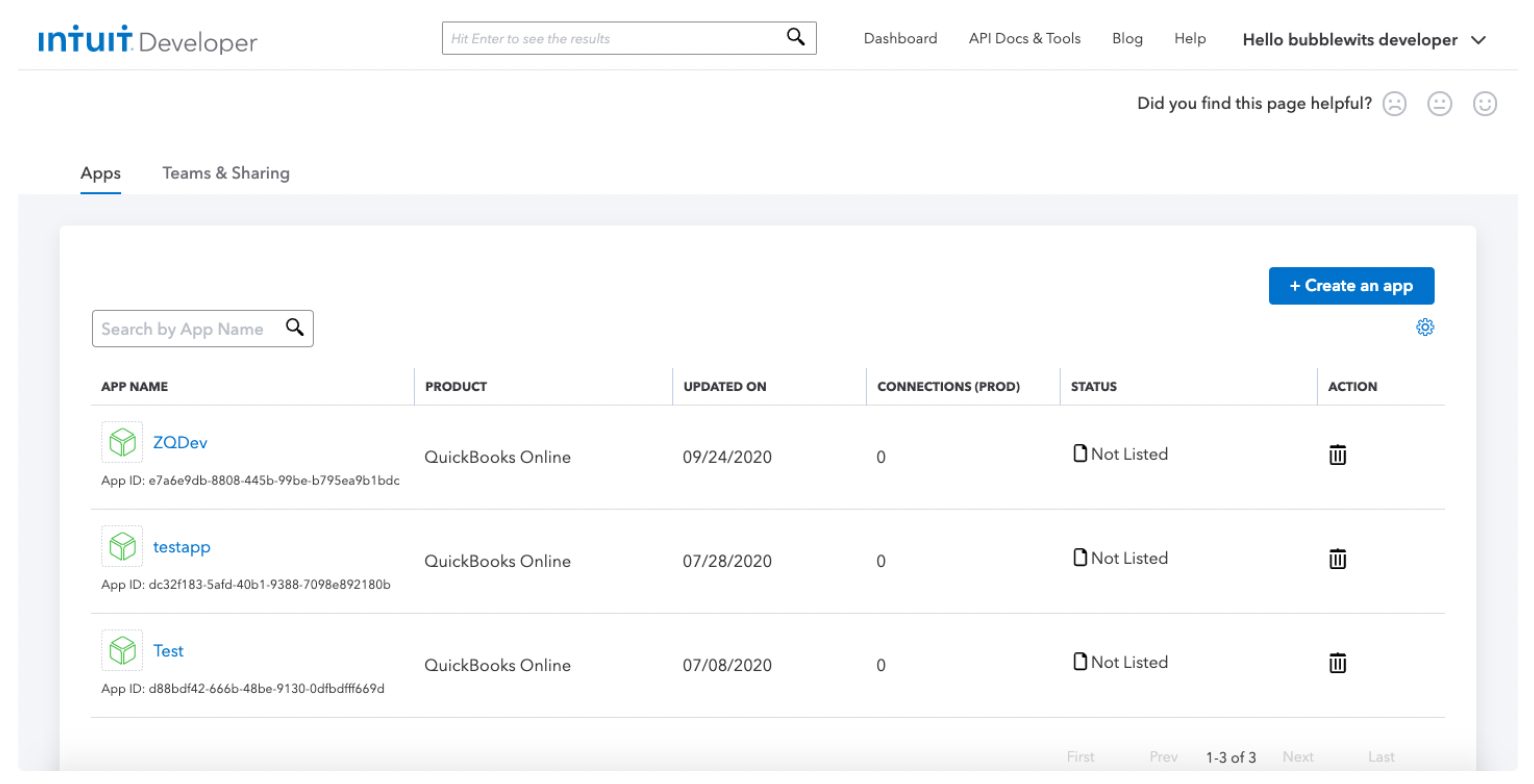Click the magnifier icon in the top search bar
Viewport: 1534px width, 784px height.
pyautogui.click(x=796, y=37)
